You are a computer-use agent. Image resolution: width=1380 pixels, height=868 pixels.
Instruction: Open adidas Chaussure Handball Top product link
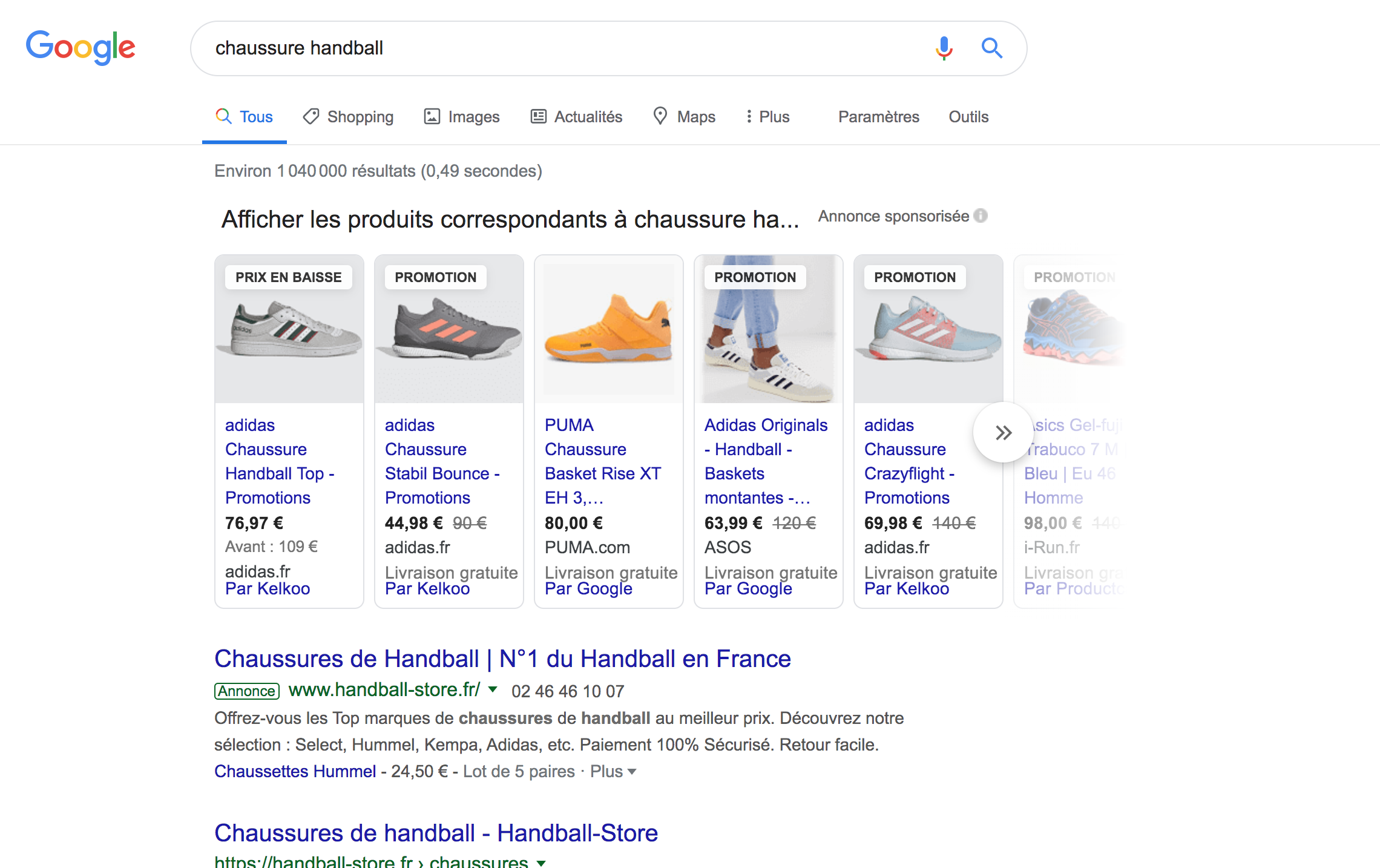click(x=280, y=461)
